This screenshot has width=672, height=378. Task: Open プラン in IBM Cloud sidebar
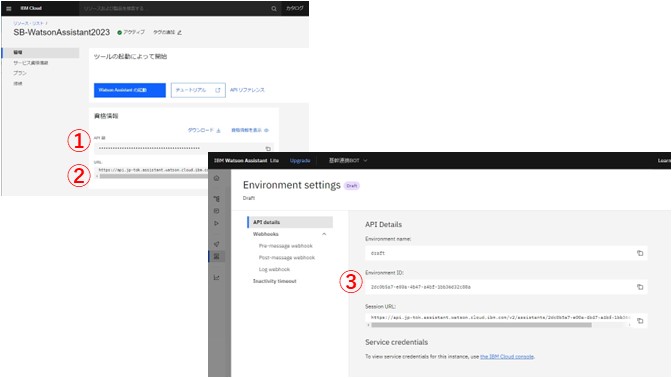point(20,73)
